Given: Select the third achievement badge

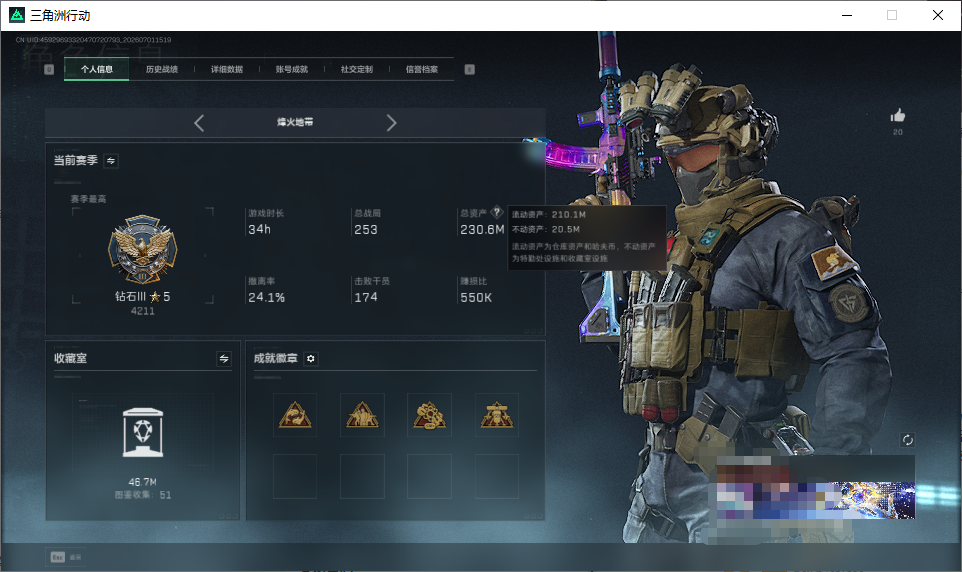Looking at the screenshot, I should pos(429,415).
